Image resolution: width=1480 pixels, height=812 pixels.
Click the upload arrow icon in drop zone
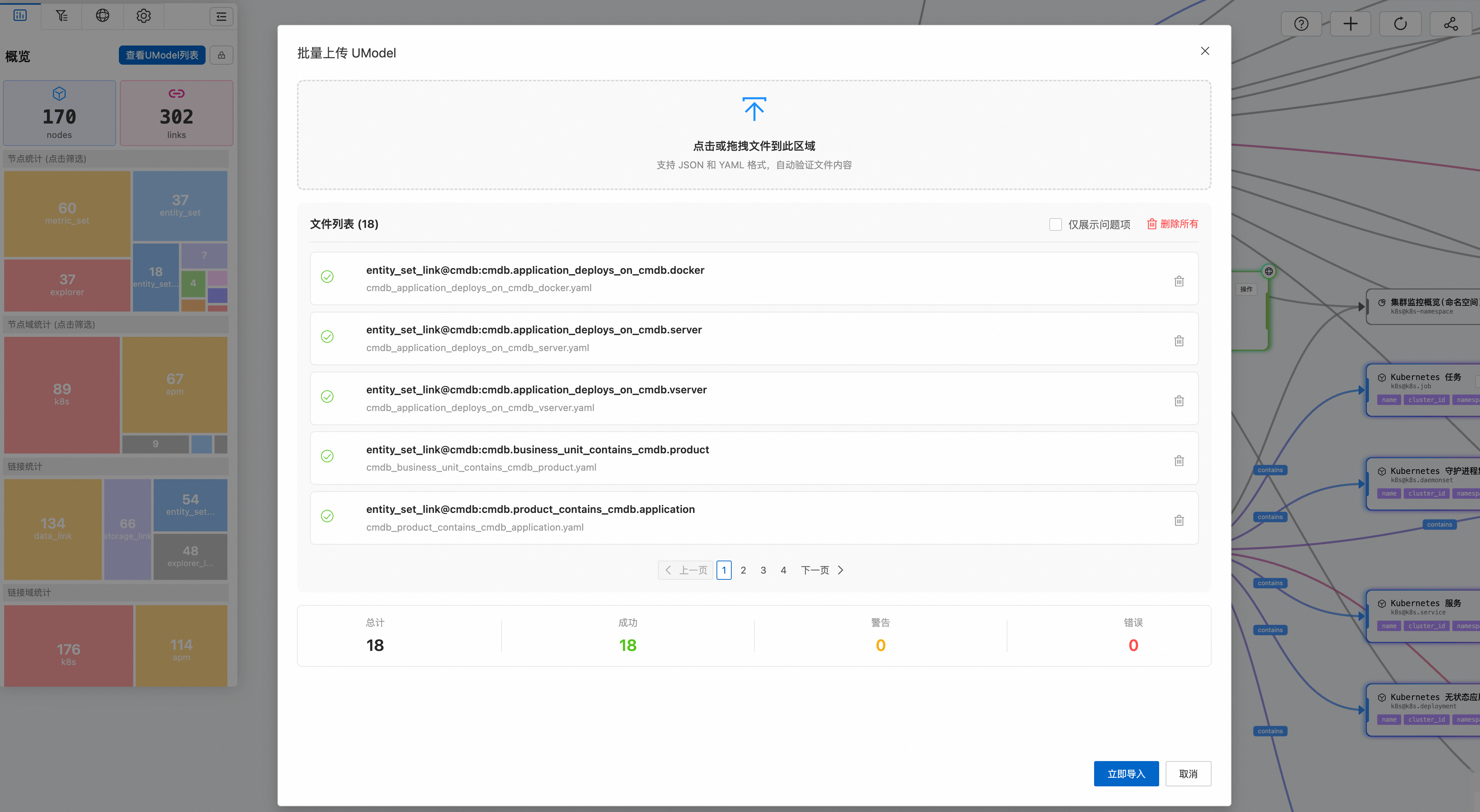[x=754, y=109]
